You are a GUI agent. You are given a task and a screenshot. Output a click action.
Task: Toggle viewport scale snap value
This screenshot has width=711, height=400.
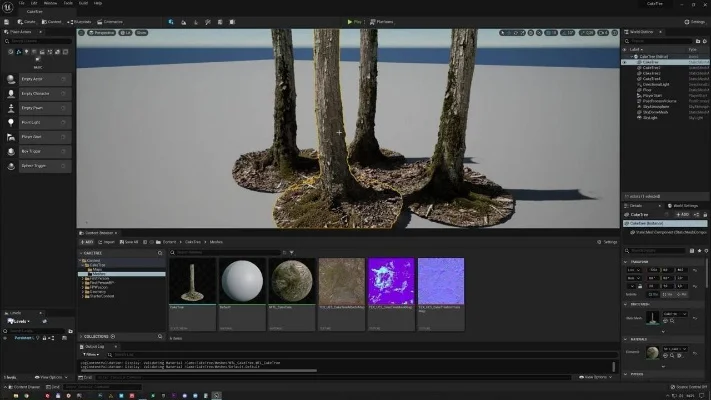pyautogui.click(x=587, y=33)
